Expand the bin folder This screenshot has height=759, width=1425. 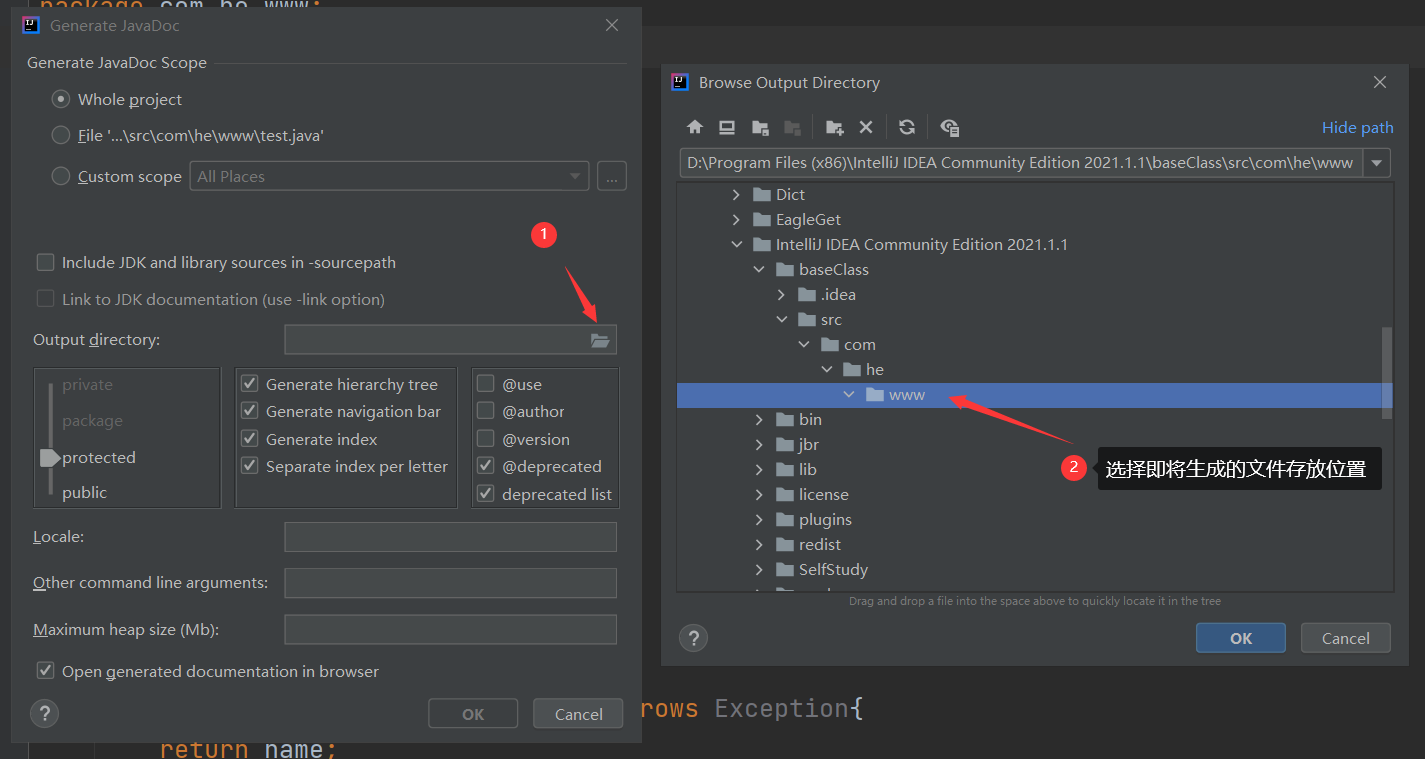[759, 419]
